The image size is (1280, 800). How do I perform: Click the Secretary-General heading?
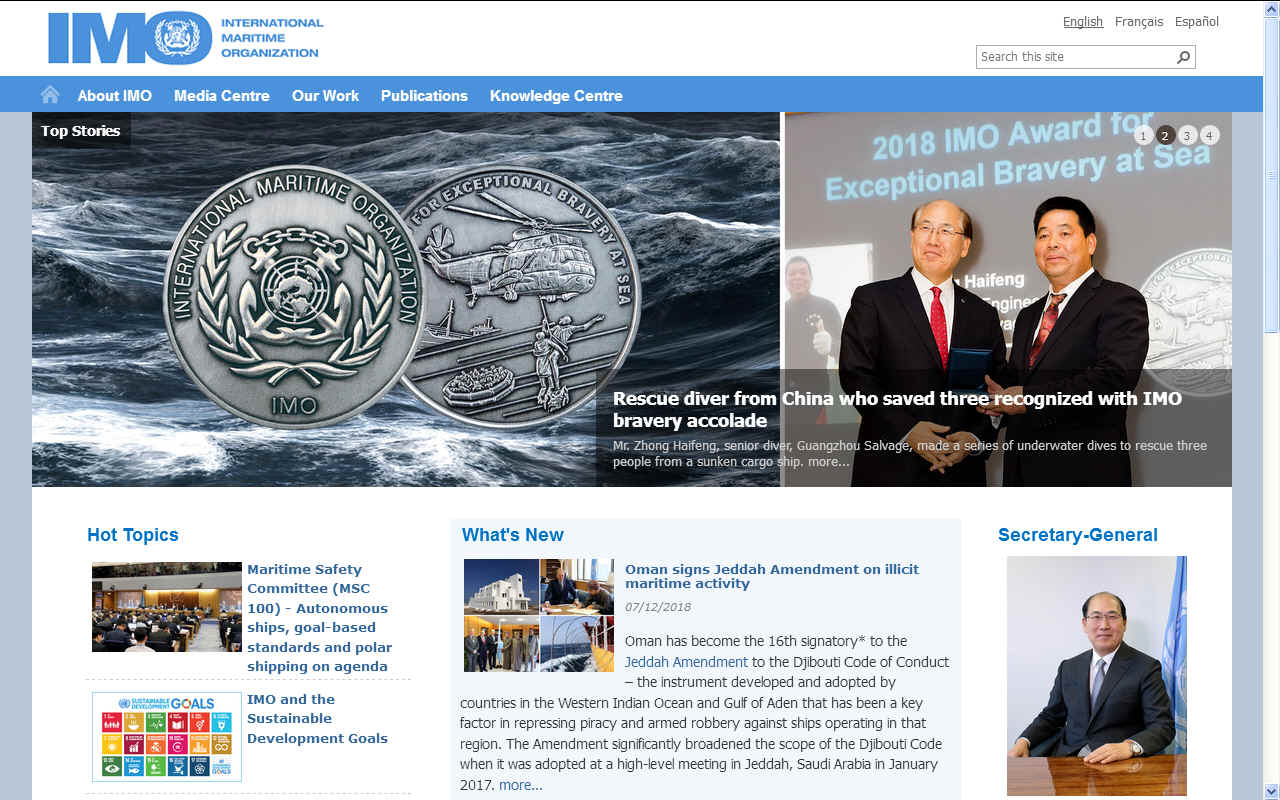[x=1078, y=535]
